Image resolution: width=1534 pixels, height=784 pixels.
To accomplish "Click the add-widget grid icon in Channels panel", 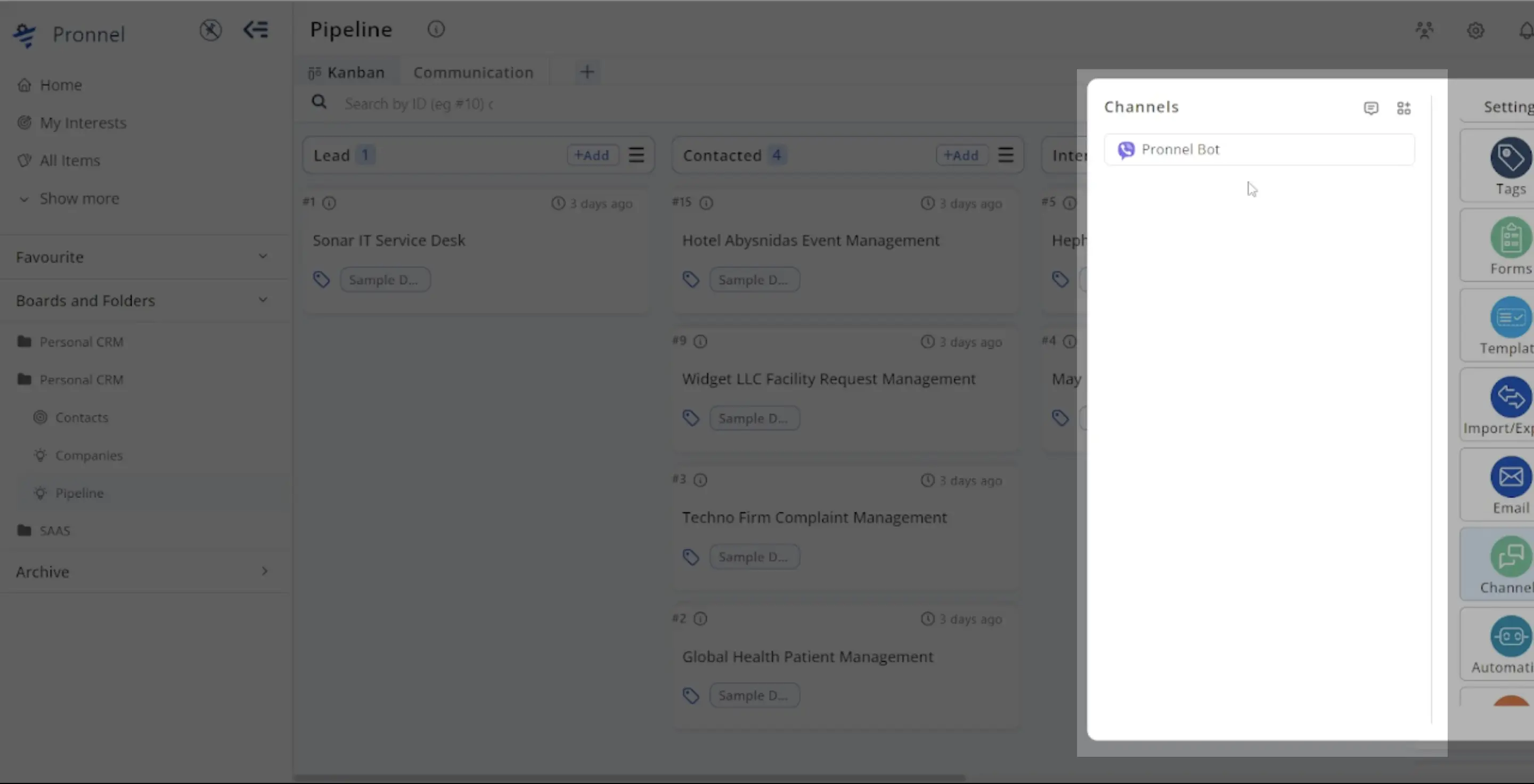I will pyautogui.click(x=1404, y=108).
